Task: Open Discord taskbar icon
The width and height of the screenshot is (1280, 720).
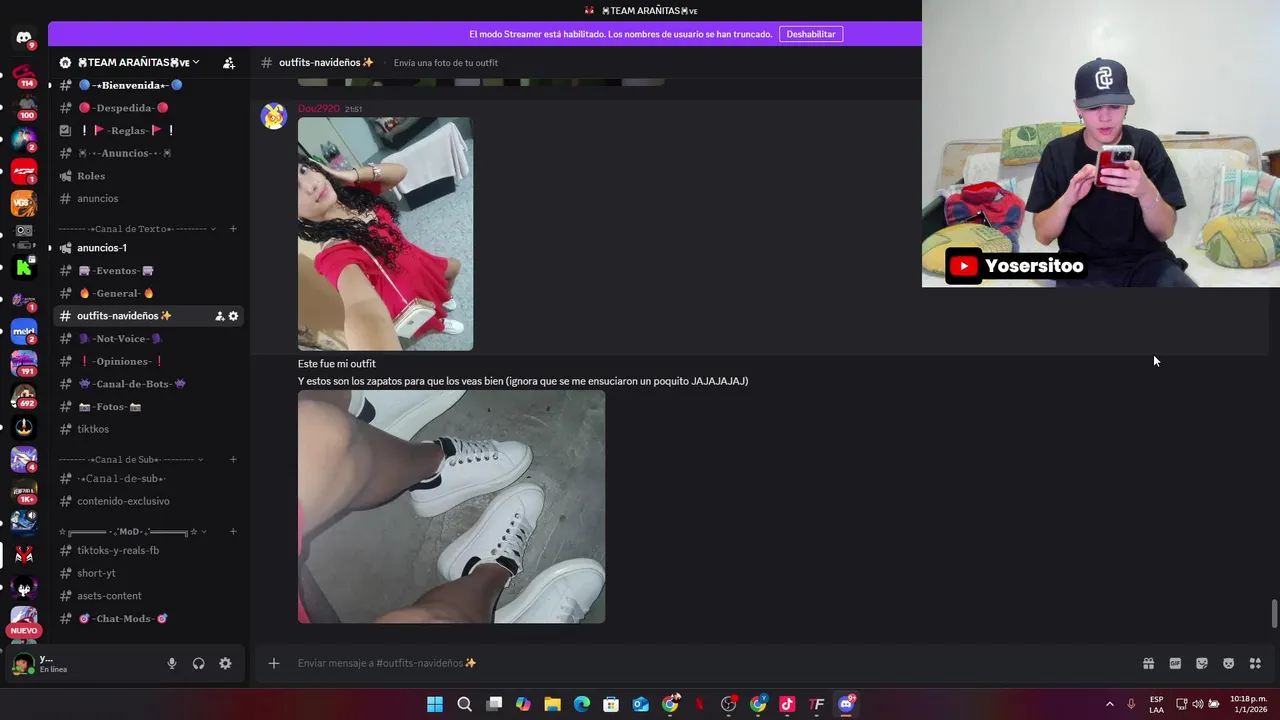Action: point(846,704)
